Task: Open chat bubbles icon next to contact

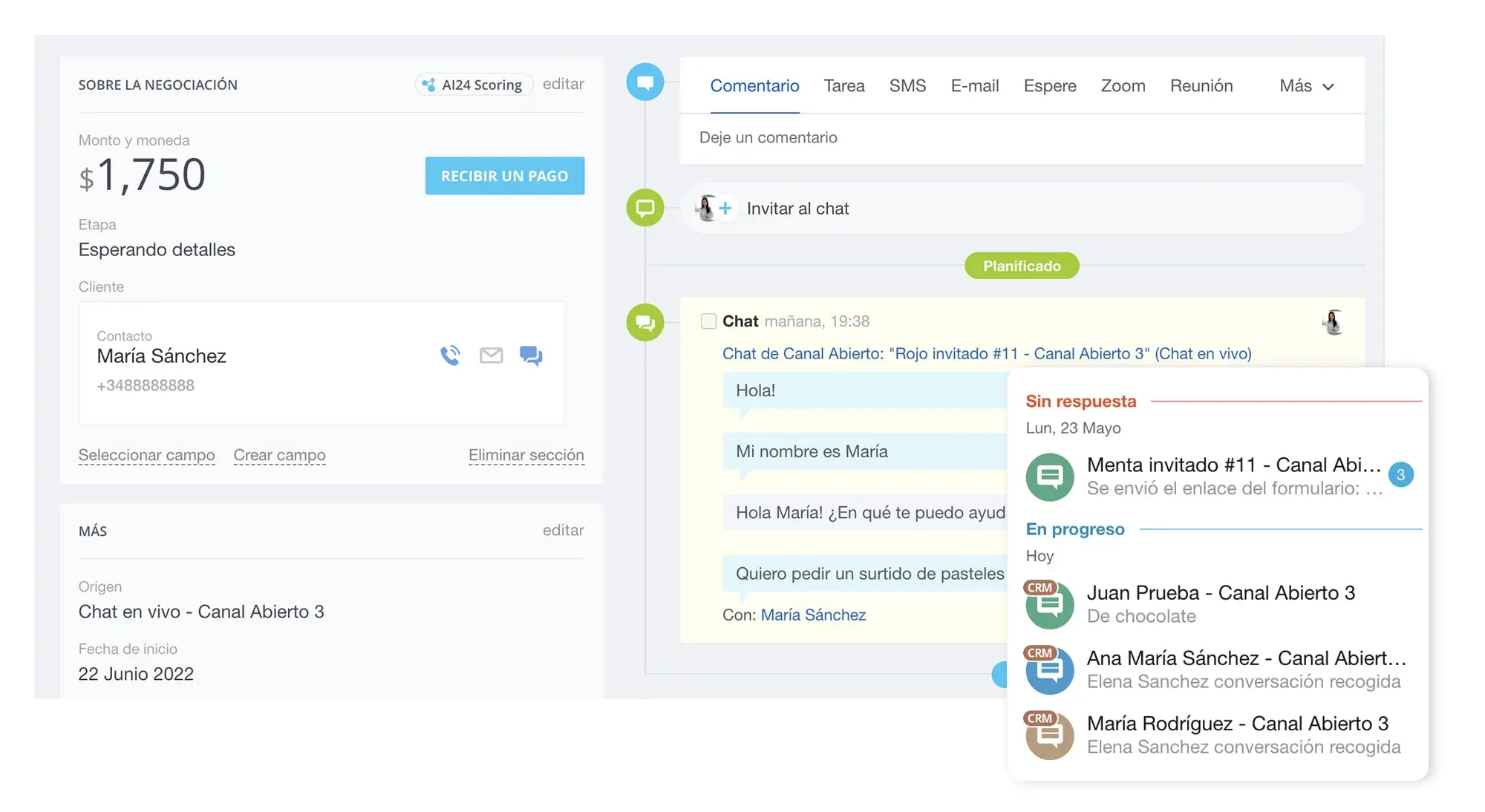Action: coord(531,356)
